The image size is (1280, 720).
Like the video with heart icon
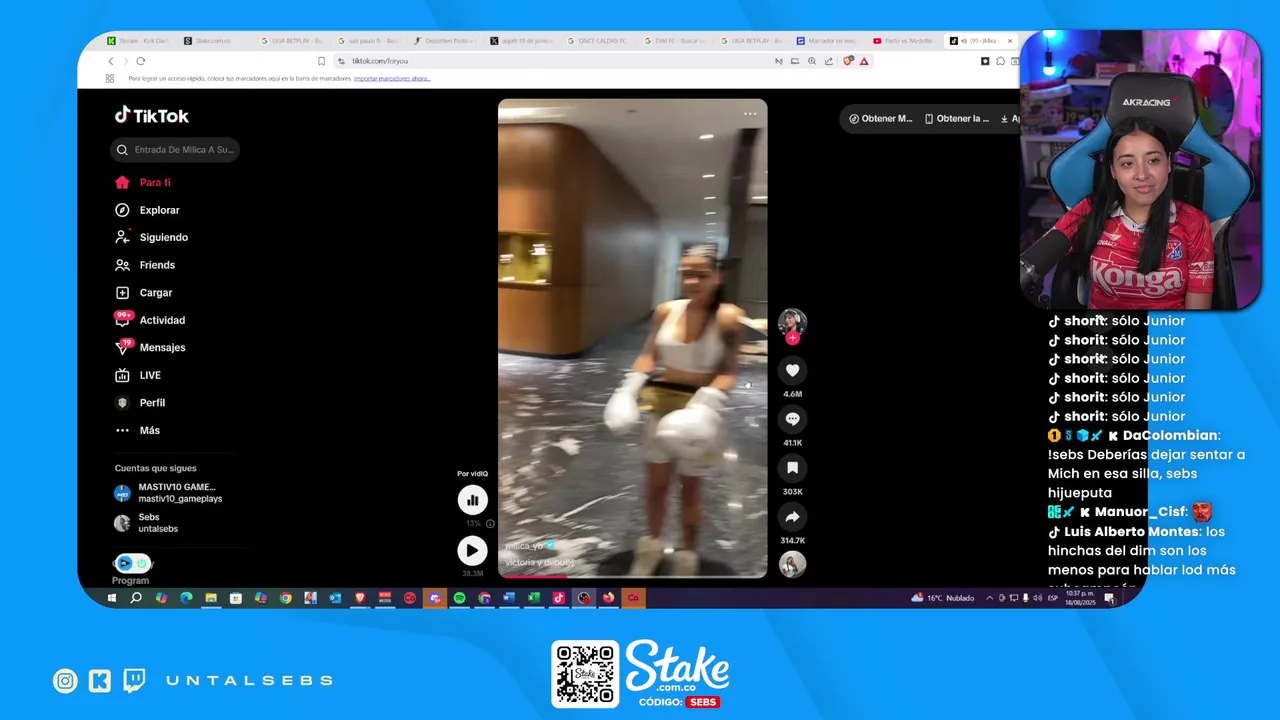[792, 370]
